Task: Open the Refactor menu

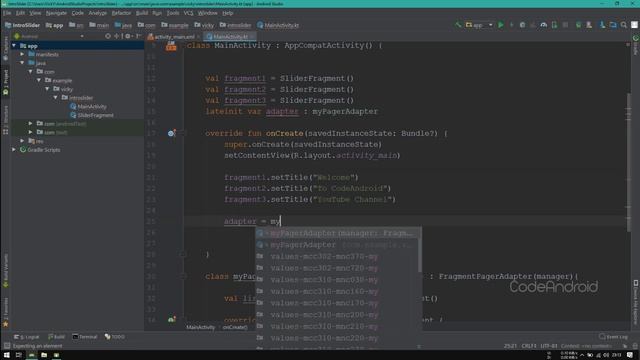Action: (121, 13)
